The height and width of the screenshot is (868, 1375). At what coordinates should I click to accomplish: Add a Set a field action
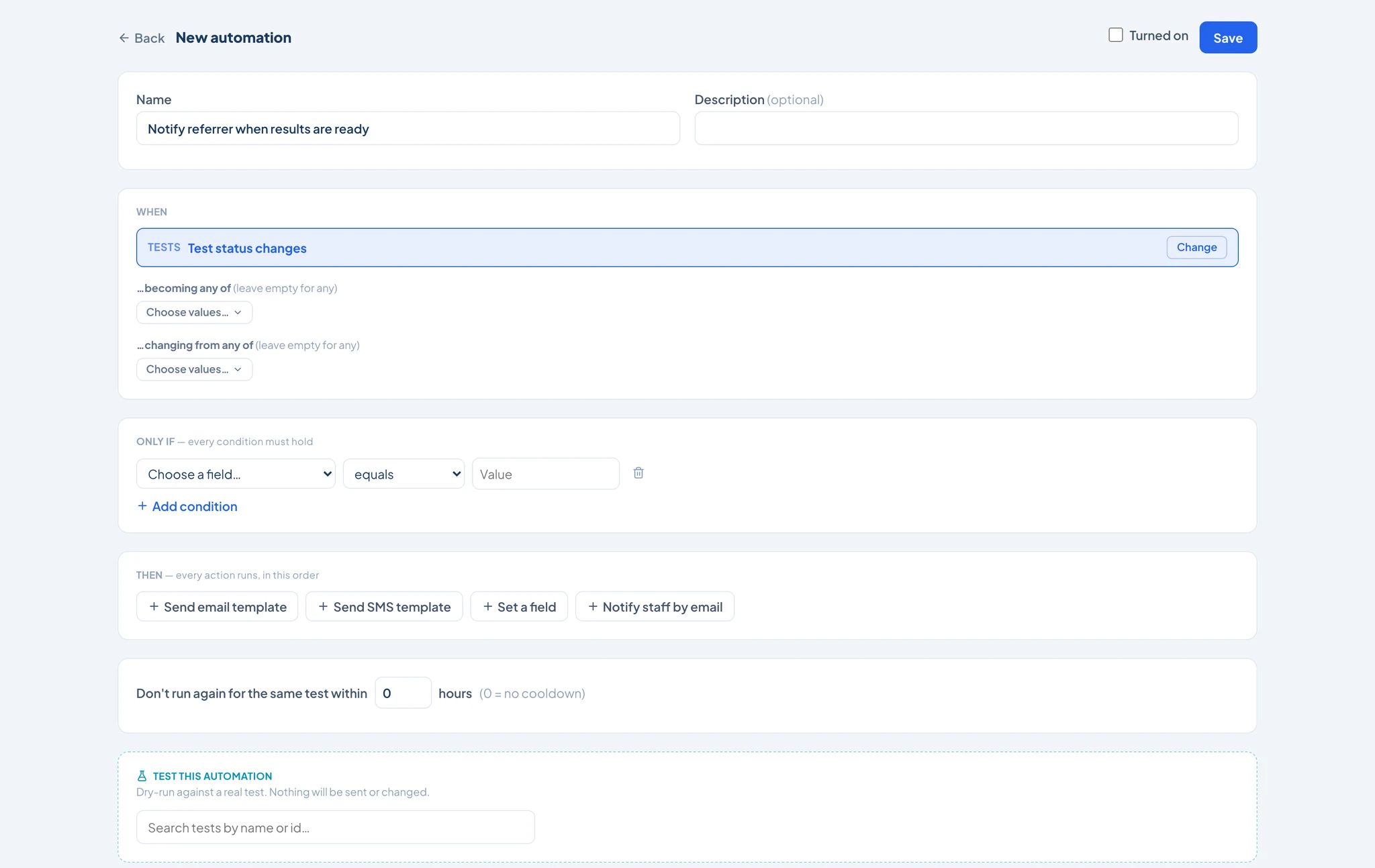519,607
